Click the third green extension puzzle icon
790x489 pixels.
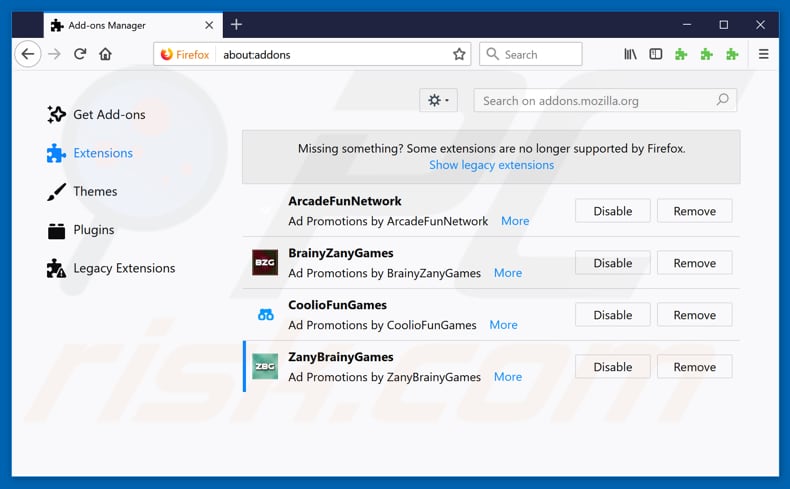pos(732,54)
